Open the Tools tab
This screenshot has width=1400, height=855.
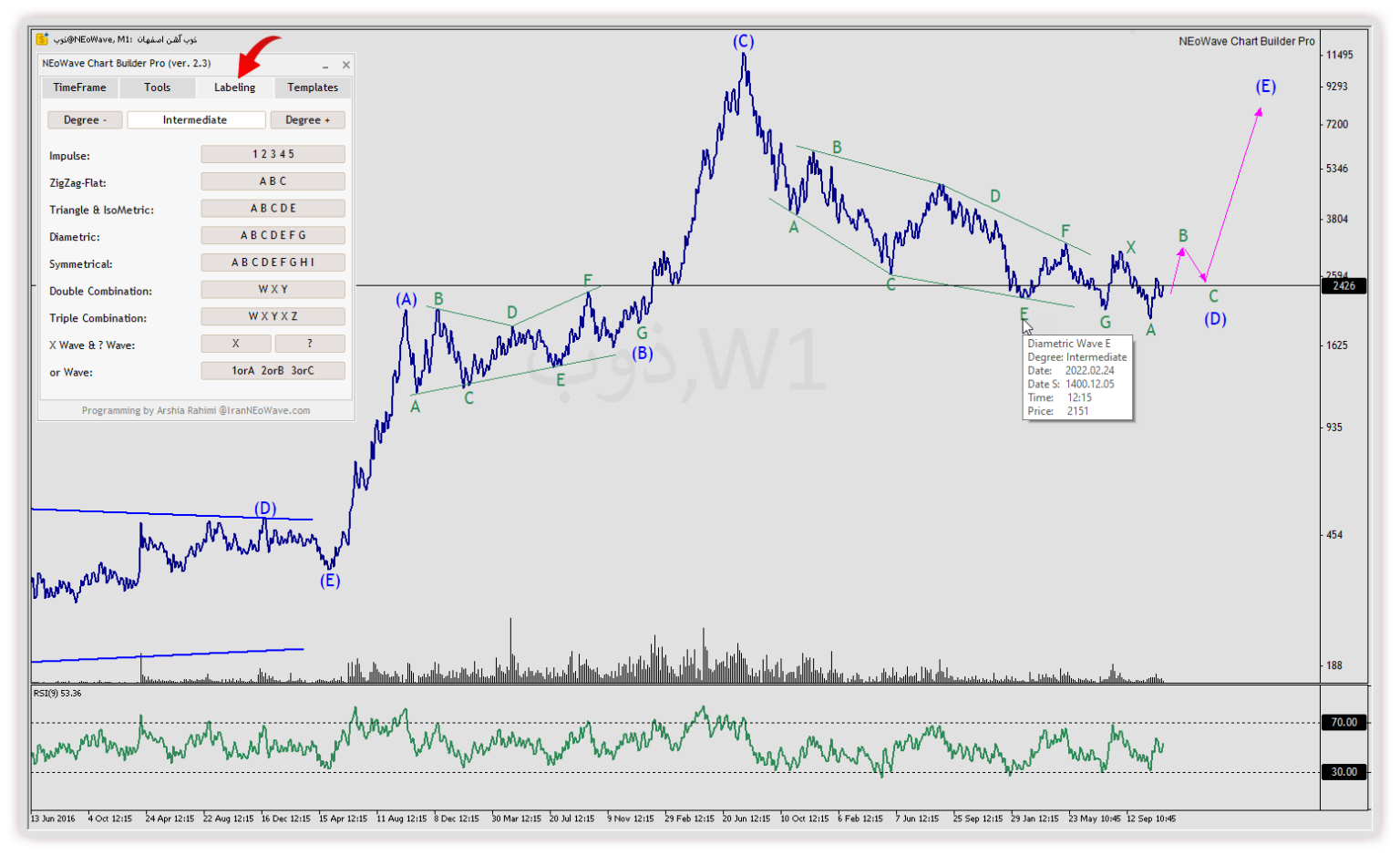tap(157, 88)
